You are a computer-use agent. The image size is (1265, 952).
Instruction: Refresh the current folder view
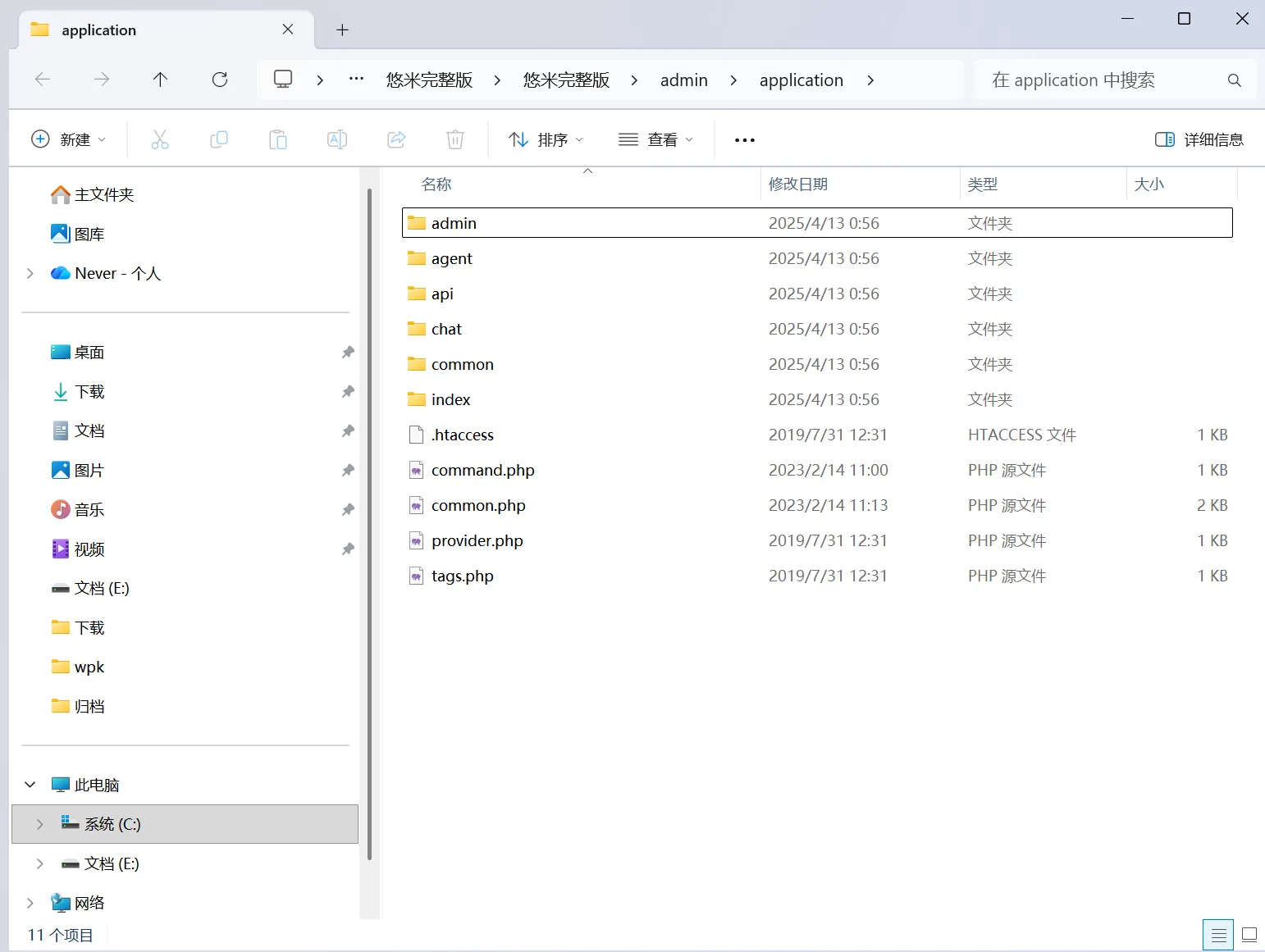[x=220, y=80]
